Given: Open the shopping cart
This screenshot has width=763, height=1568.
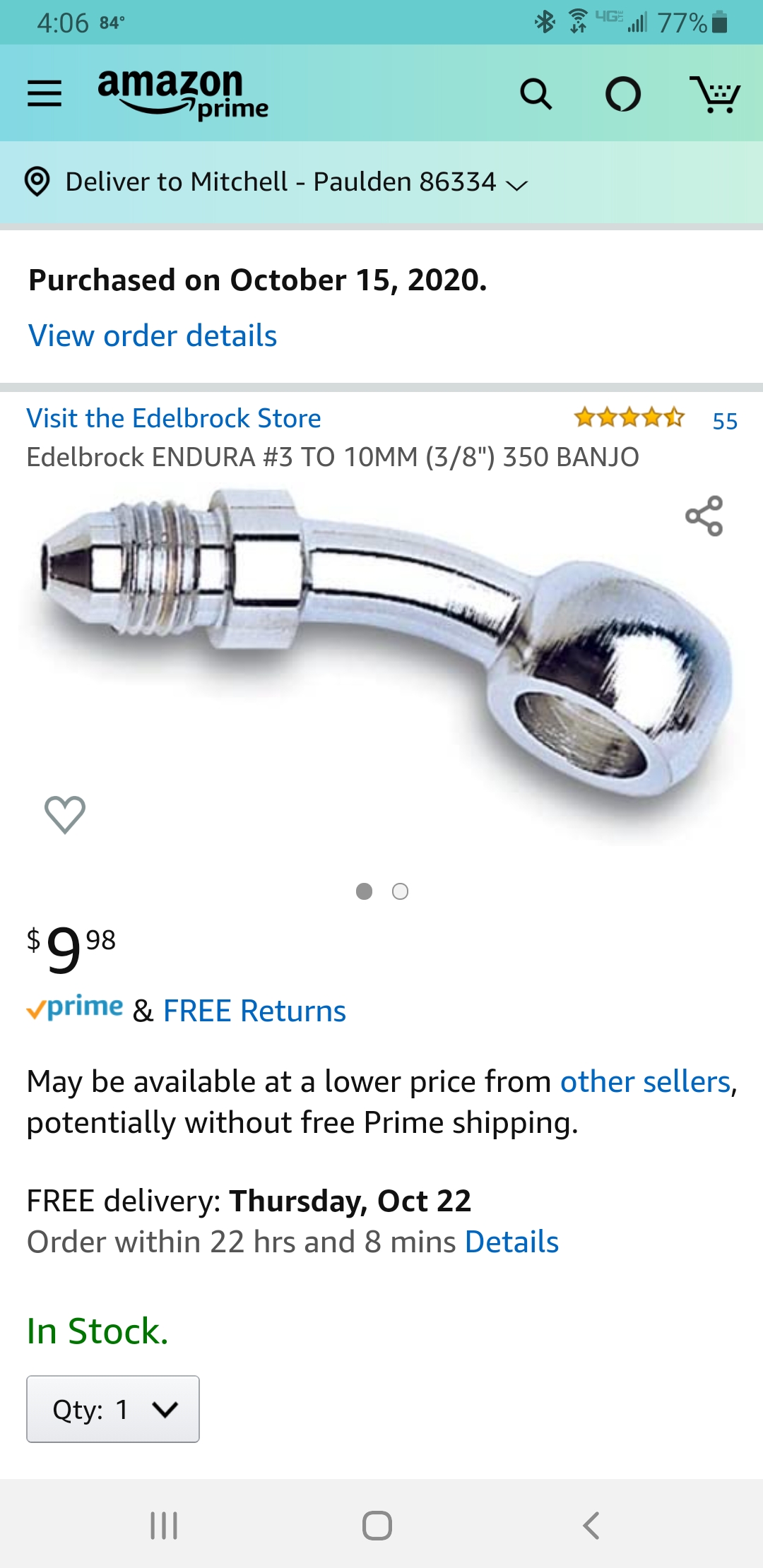Looking at the screenshot, I should pos(715,94).
